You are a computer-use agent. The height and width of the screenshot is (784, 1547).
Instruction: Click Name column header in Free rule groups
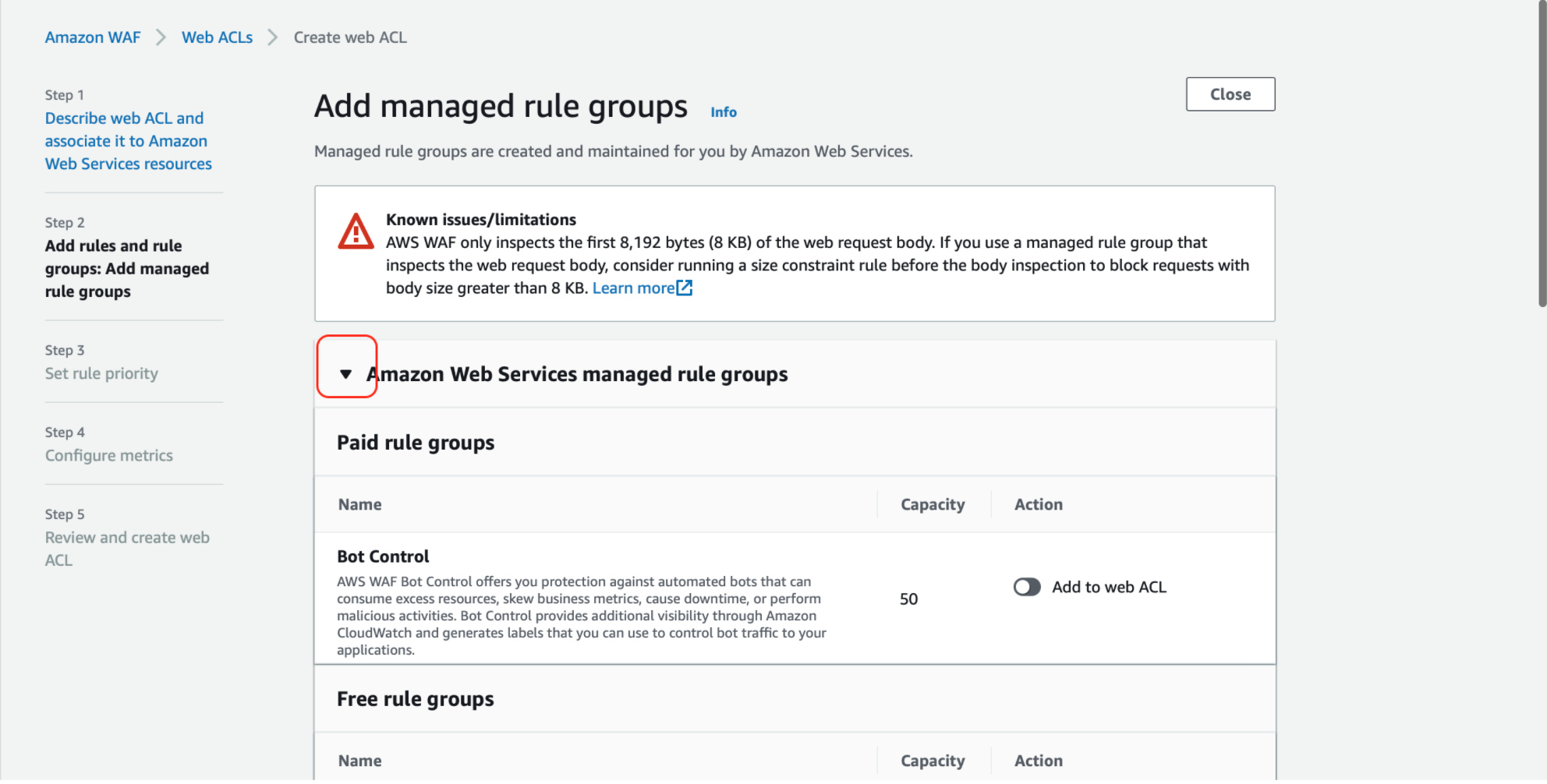tap(360, 761)
